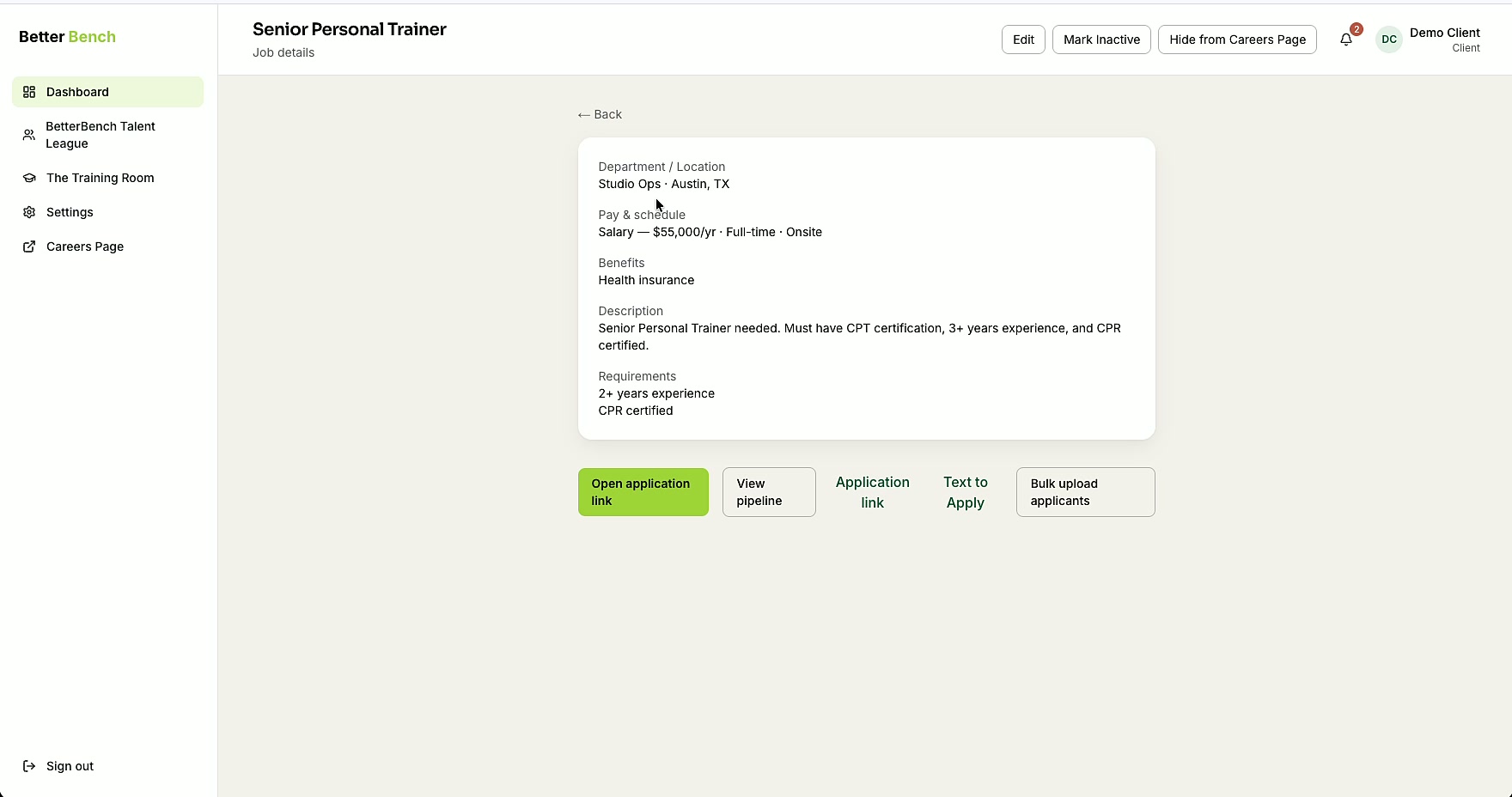Open application link button
This screenshot has width=1512, height=797.
pos(643,492)
